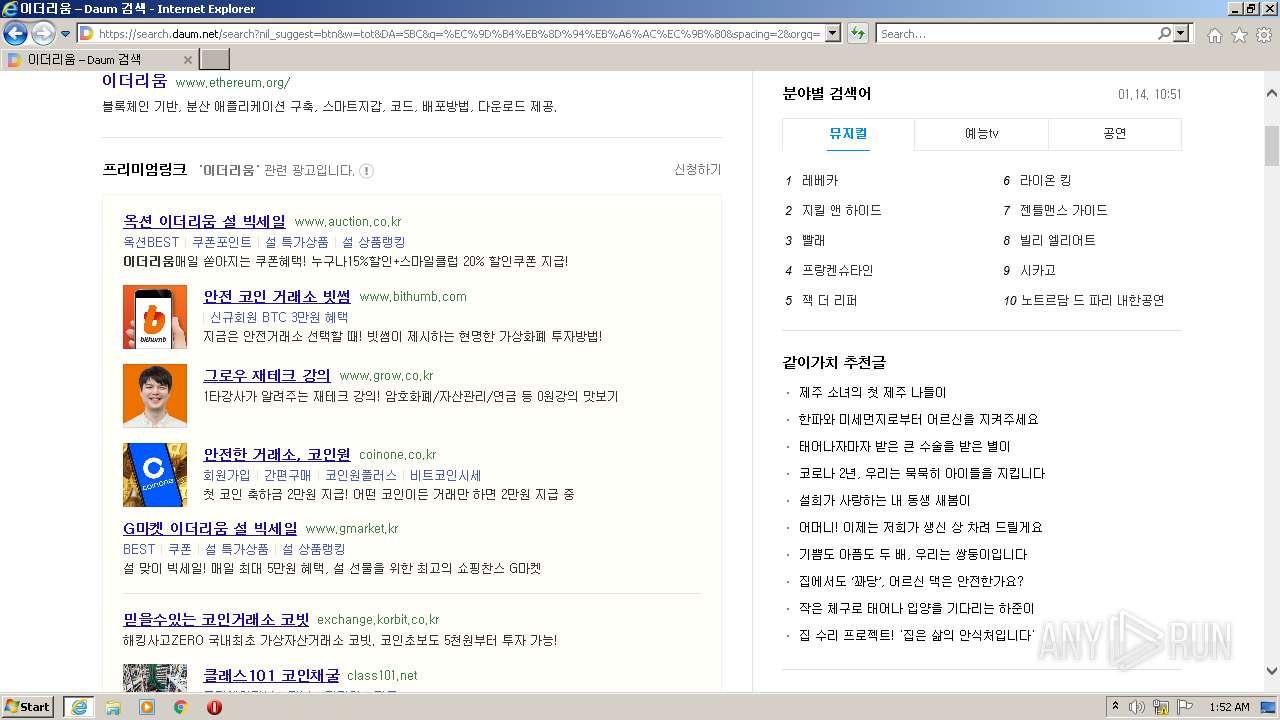Click ranking item 라이온 킹
Image resolution: width=1280 pixels, height=720 pixels.
click(1045, 181)
